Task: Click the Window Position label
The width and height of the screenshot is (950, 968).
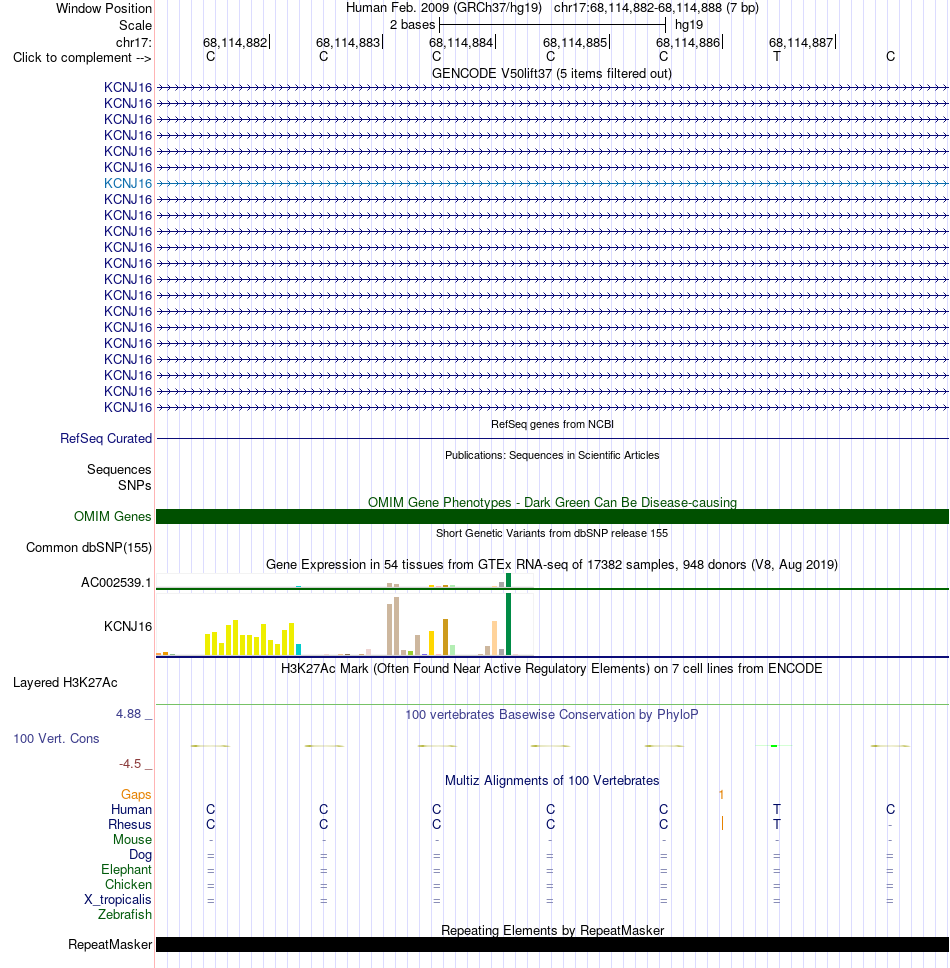Action: coord(104,9)
